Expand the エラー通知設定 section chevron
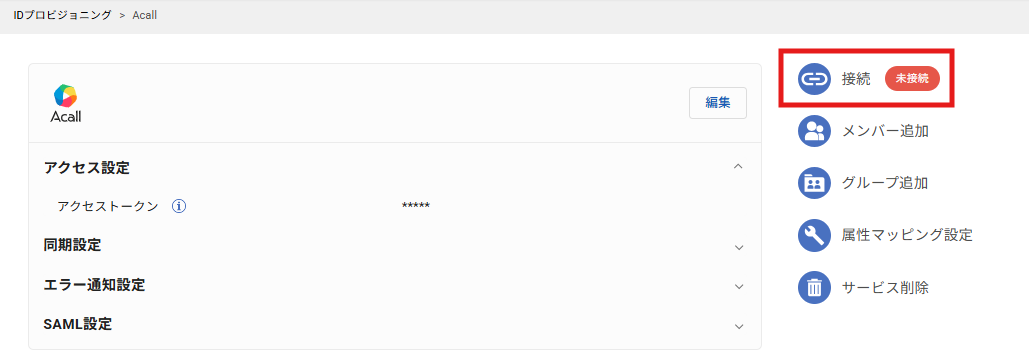The image size is (1029, 363). click(x=739, y=287)
